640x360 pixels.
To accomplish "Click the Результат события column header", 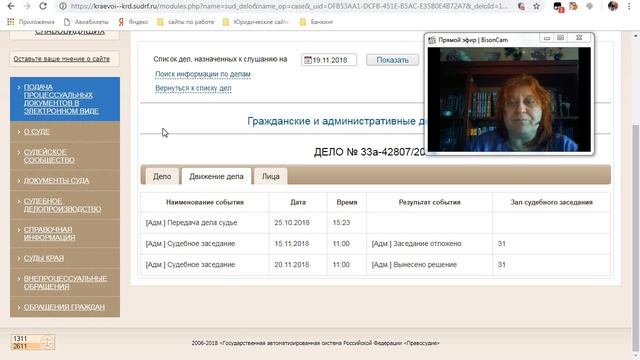I will [x=429, y=202].
